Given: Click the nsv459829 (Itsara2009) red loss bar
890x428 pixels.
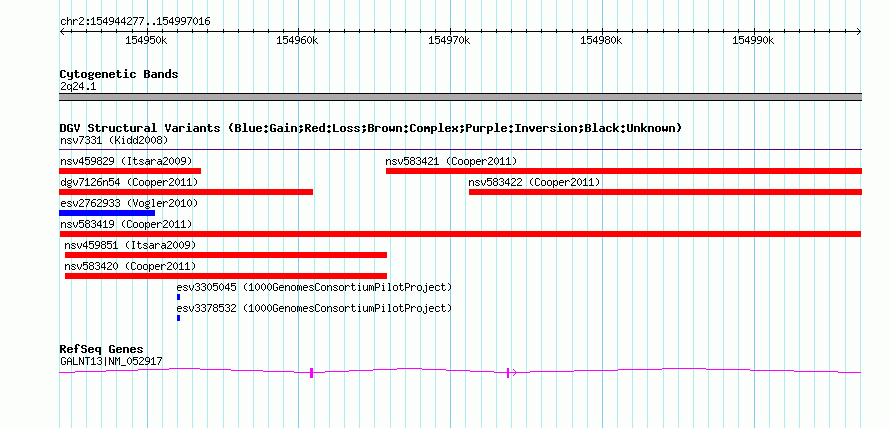Looking at the screenshot, I should 130,171.
